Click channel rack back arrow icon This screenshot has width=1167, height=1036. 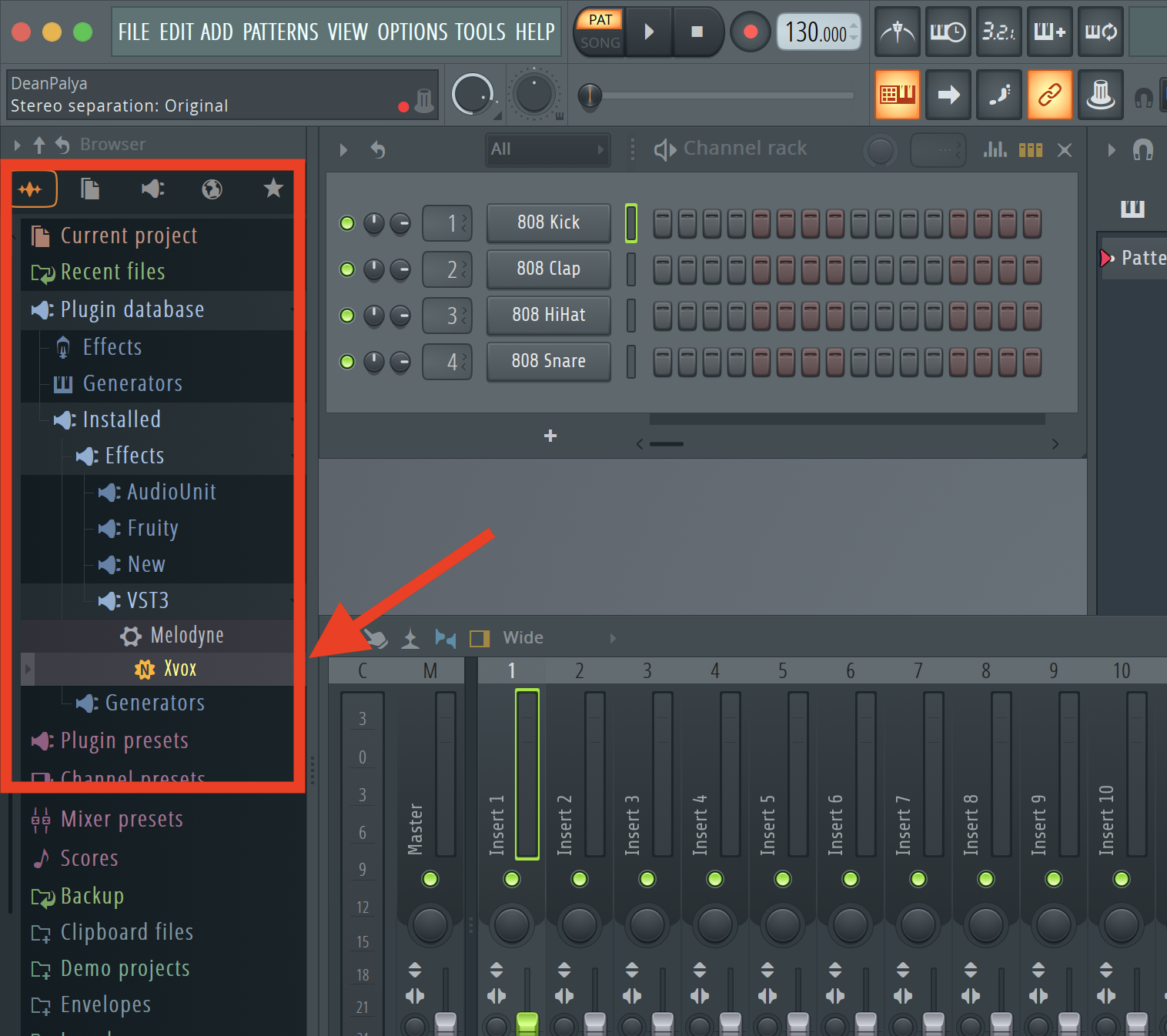point(377,149)
